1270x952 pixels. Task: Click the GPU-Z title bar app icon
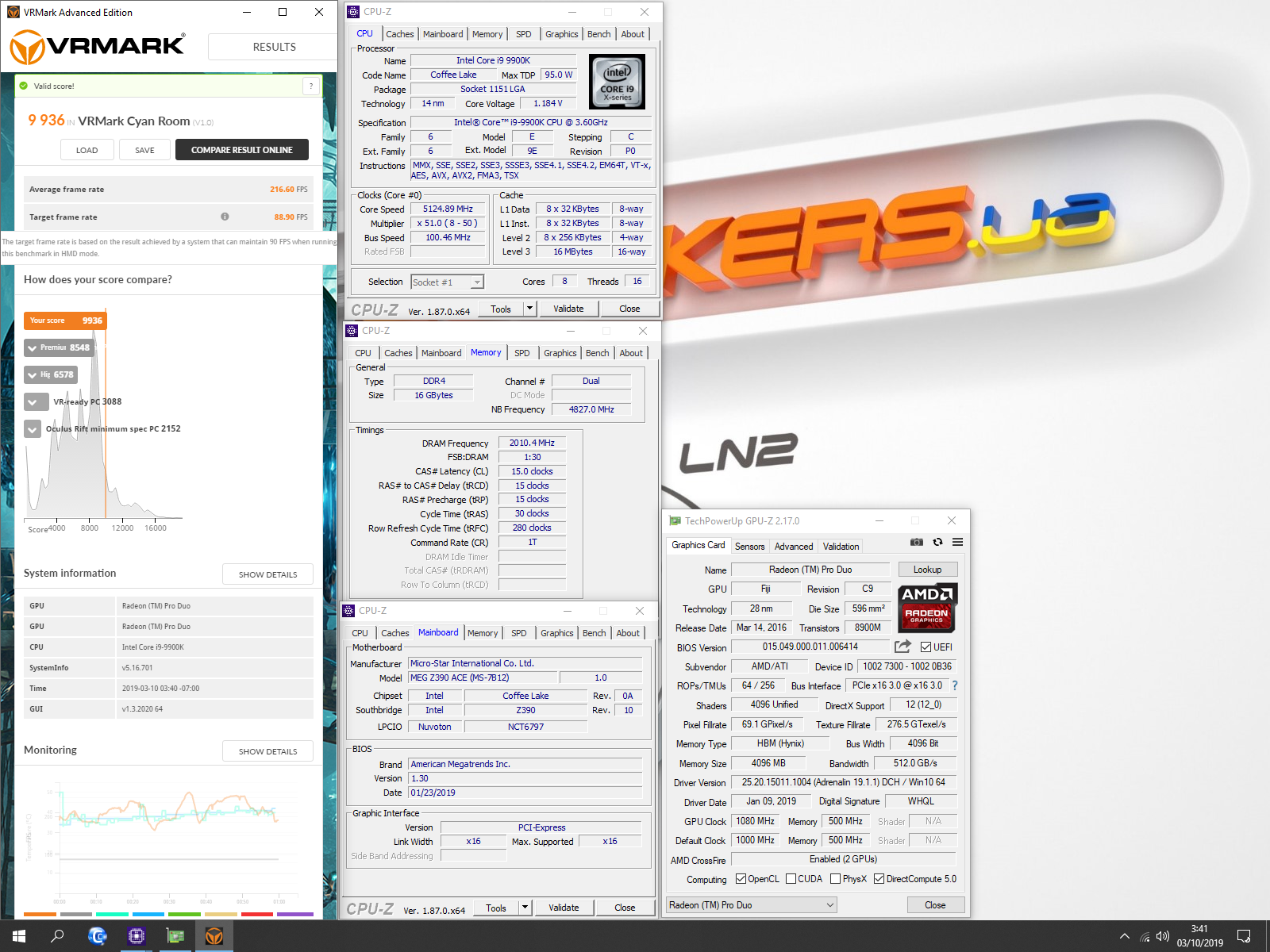pos(675,520)
